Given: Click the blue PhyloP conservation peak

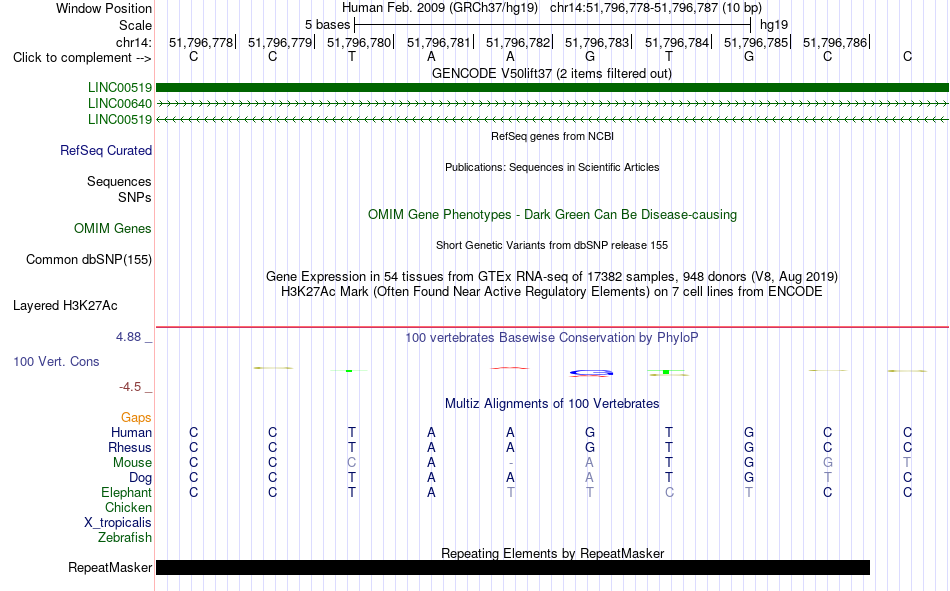Looking at the screenshot, I should [x=591, y=373].
